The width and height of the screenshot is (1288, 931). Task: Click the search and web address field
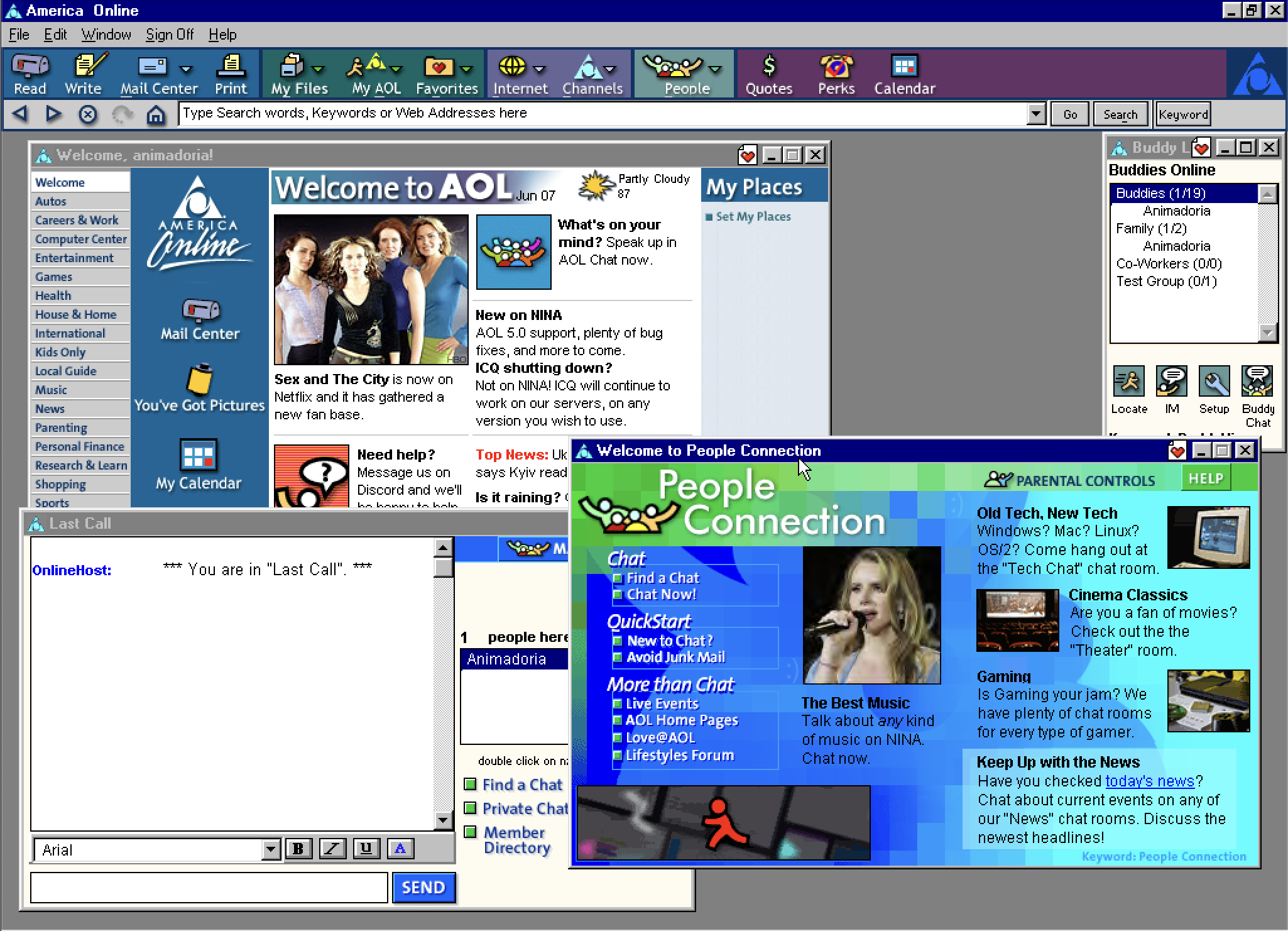point(603,114)
